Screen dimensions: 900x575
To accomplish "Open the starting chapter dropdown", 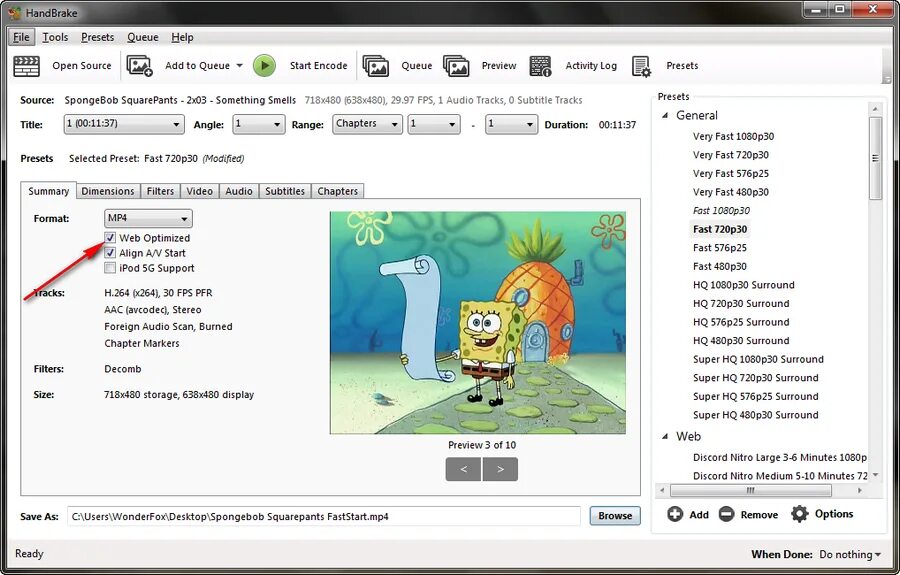I will pos(434,124).
